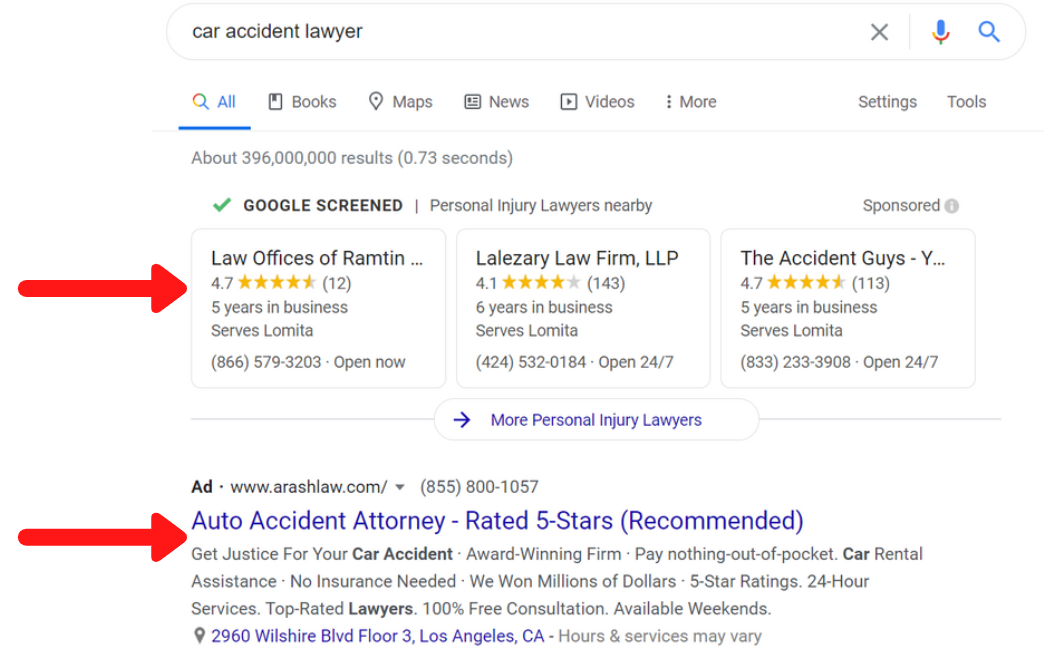Click the phone number (866) 579-3203
Screen dimensions: 1047x652
click(266, 362)
